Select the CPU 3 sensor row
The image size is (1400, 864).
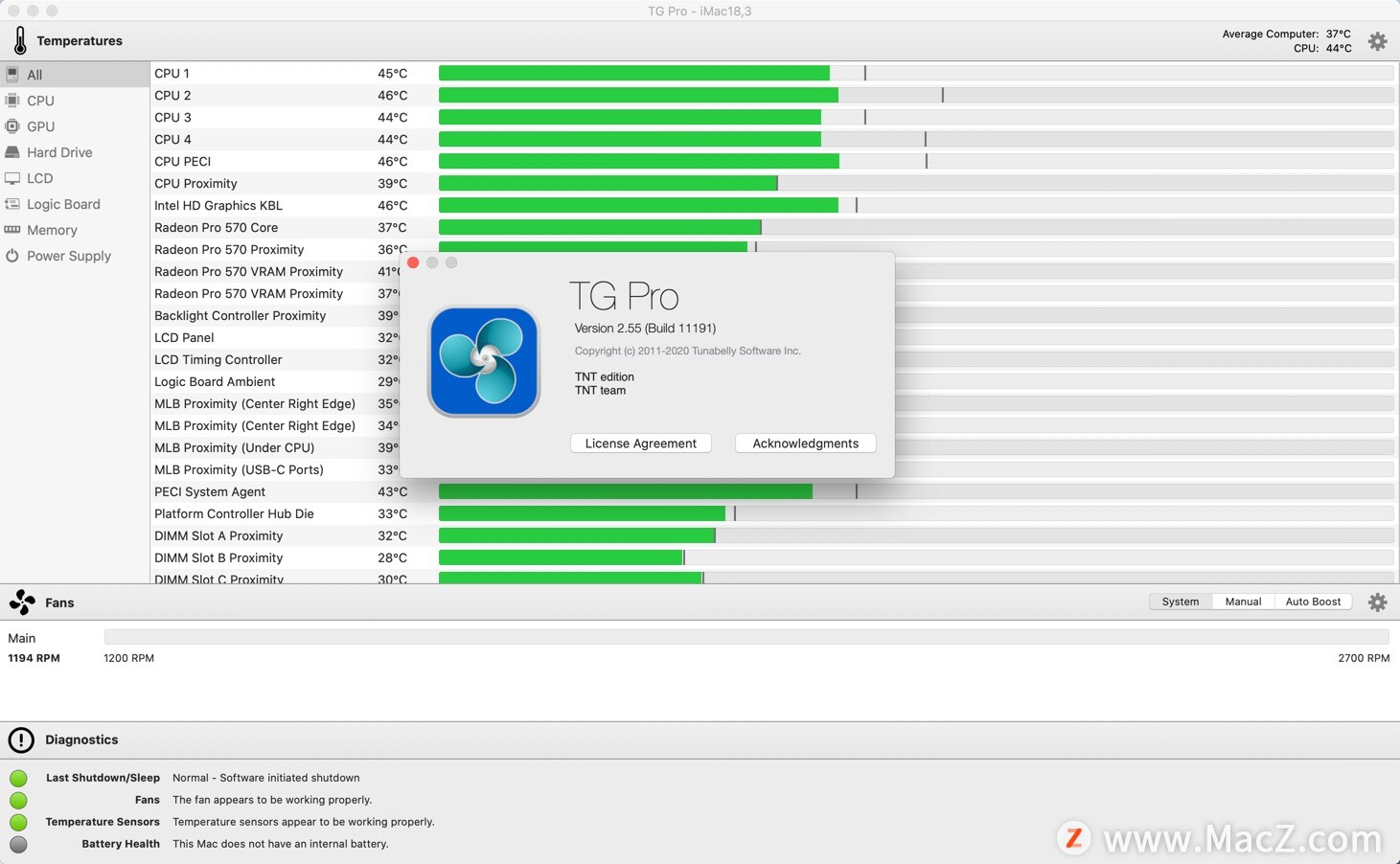(x=773, y=117)
